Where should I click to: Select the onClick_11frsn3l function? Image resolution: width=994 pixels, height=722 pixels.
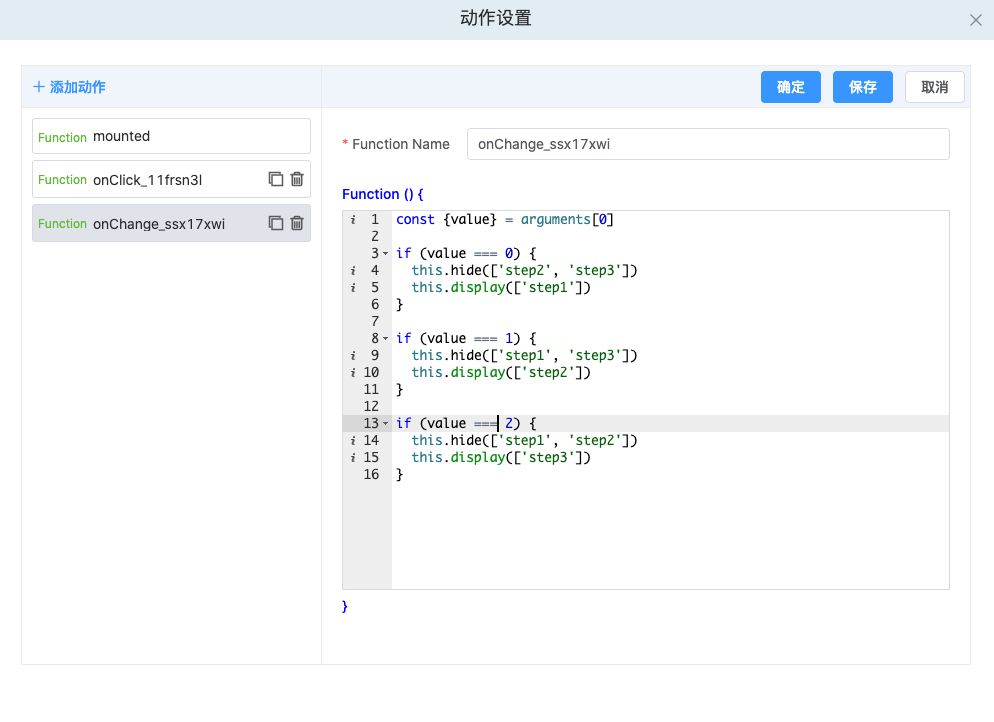[x=171, y=179]
